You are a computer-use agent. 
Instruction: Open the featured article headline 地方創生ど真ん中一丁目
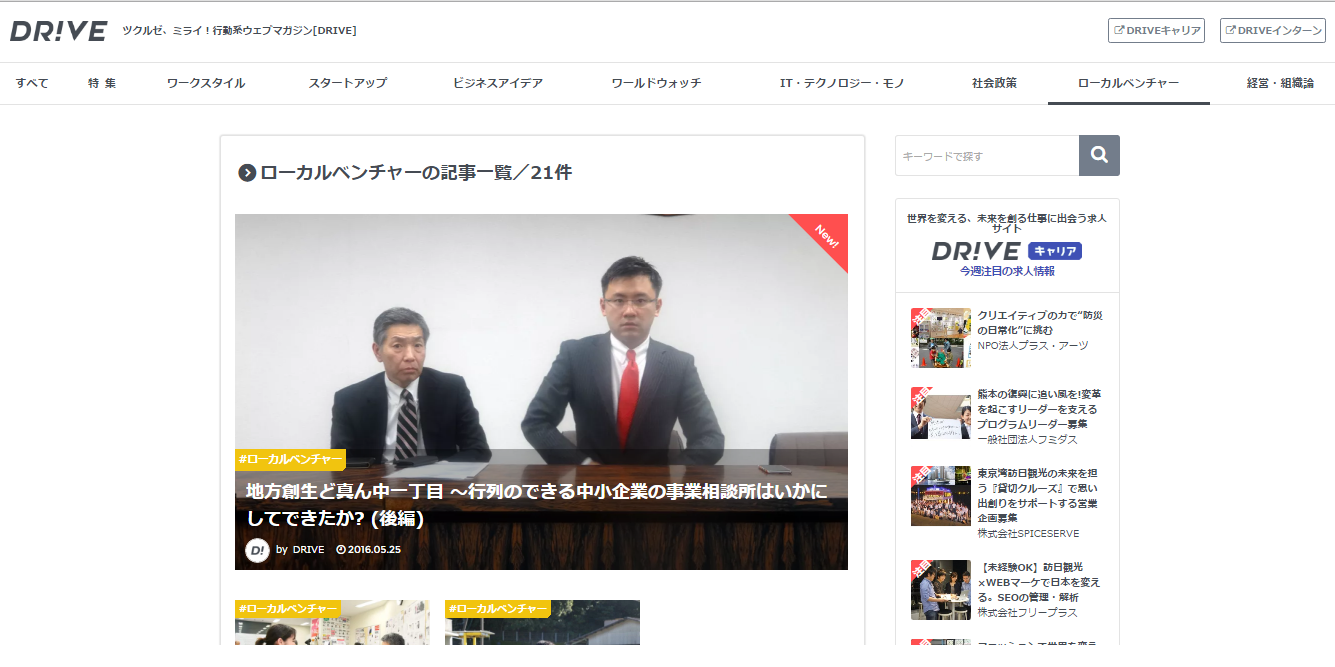537,505
